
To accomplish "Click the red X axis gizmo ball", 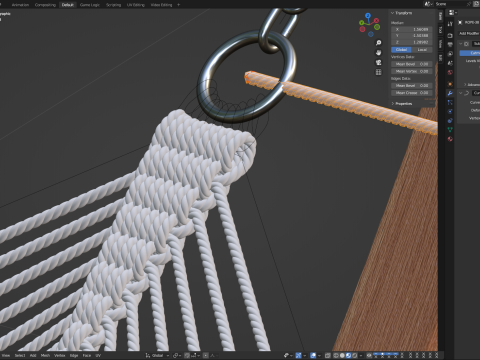I will pos(376,21).
